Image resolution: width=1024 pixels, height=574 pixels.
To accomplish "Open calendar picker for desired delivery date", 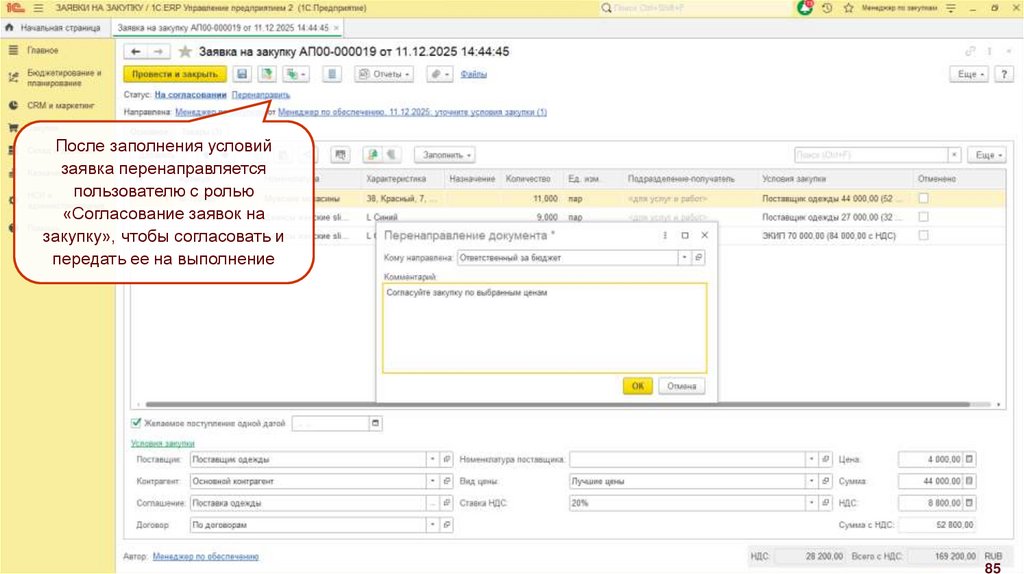I will point(375,423).
